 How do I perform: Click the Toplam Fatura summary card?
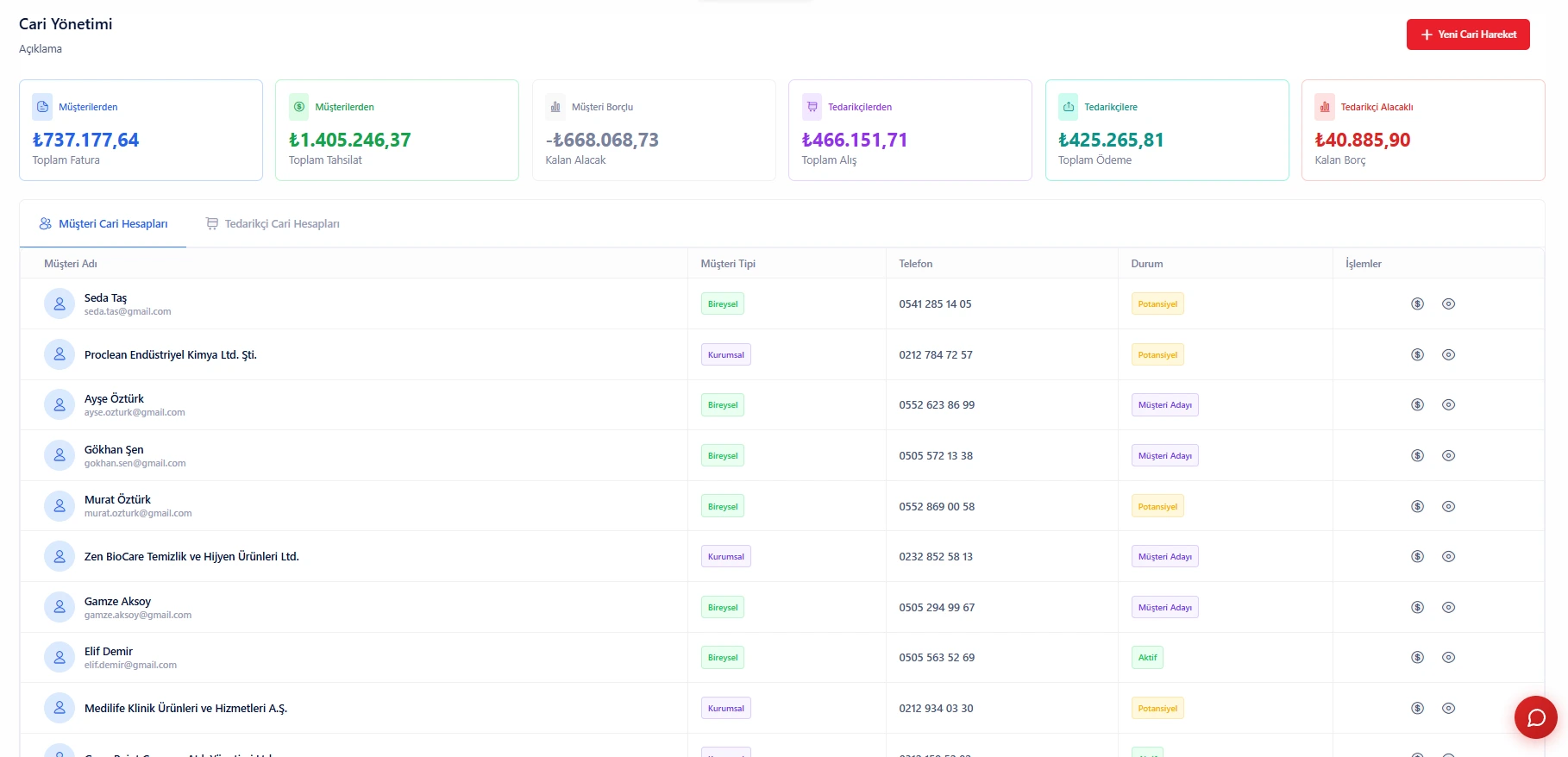tap(141, 130)
